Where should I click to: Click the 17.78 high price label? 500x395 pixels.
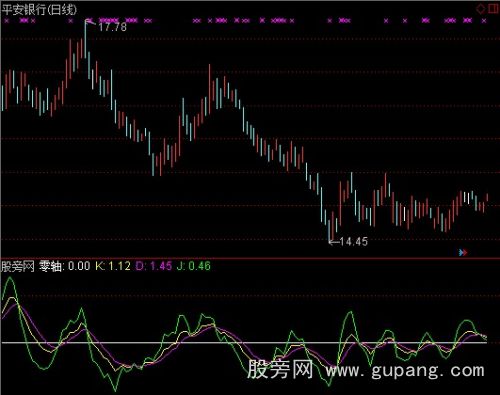coord(112,27)
